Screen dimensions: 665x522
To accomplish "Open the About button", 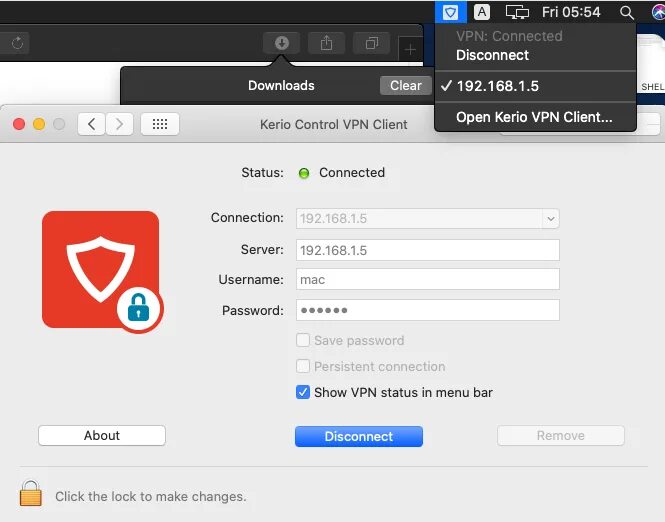I will point(102,435).
